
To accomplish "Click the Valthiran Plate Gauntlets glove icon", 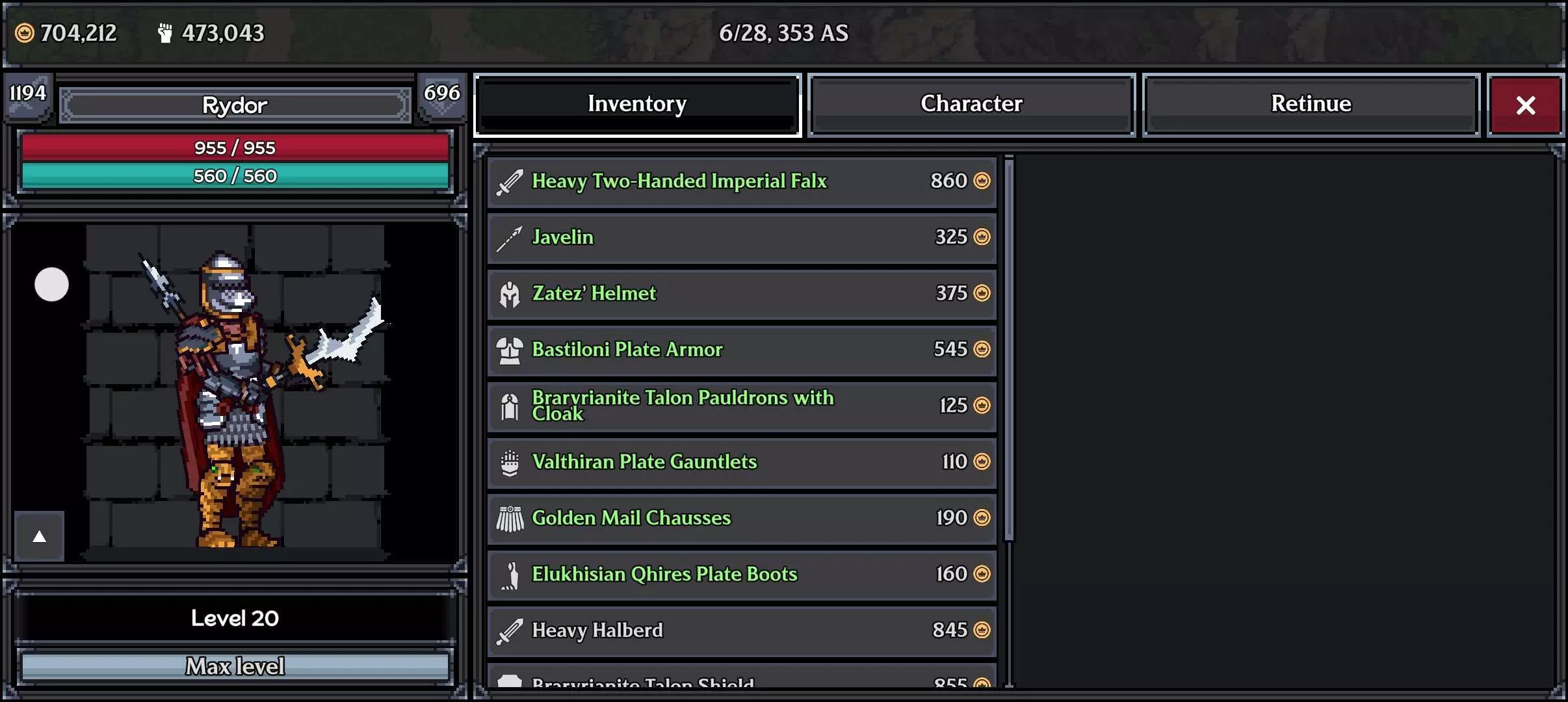I will click(510, 463).
